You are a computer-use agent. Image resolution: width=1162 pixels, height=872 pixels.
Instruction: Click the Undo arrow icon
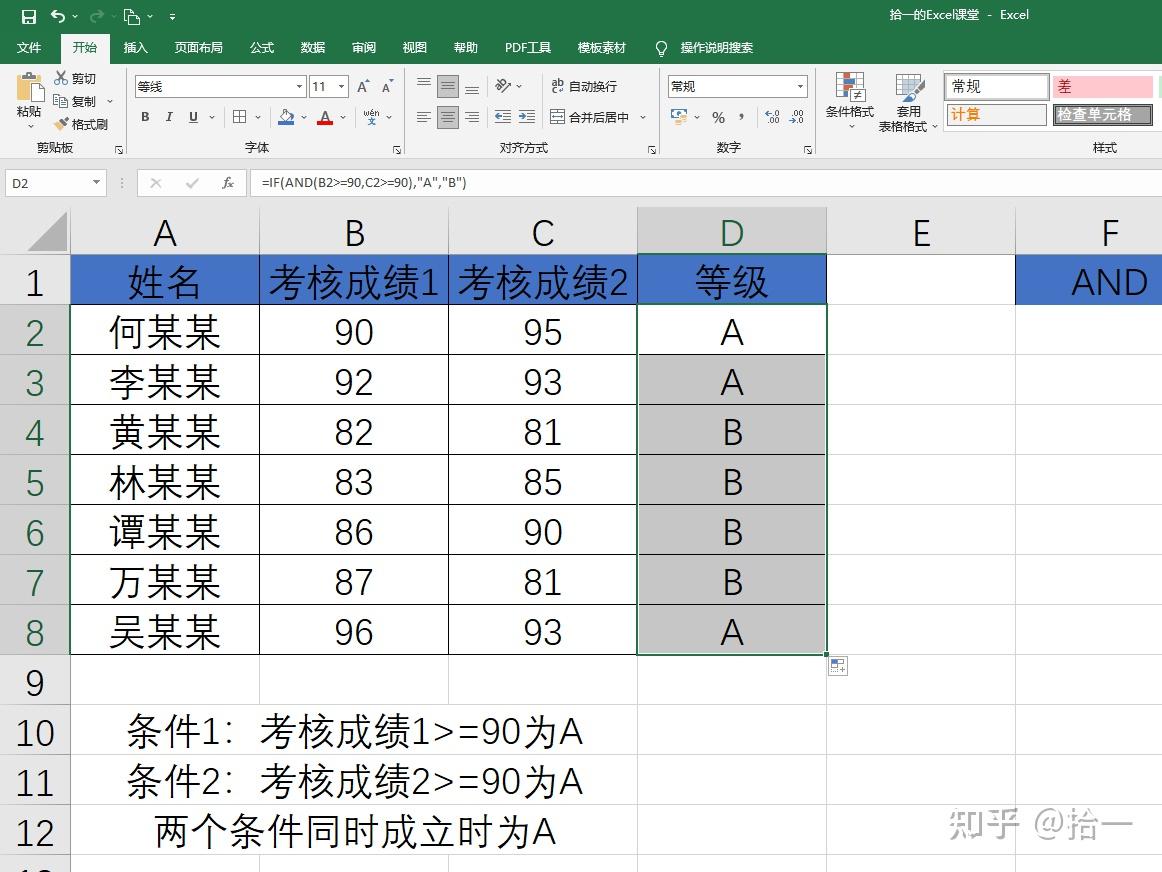click(x=58, y=16)
